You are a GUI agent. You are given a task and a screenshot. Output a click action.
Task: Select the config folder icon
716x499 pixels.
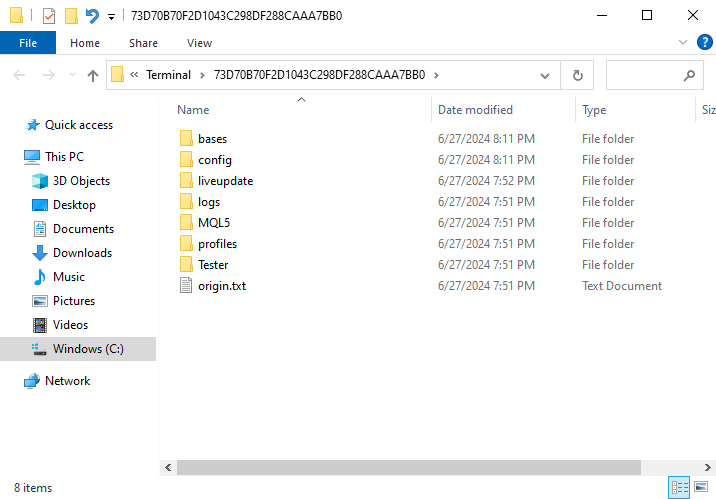click(x=186, y=159)
